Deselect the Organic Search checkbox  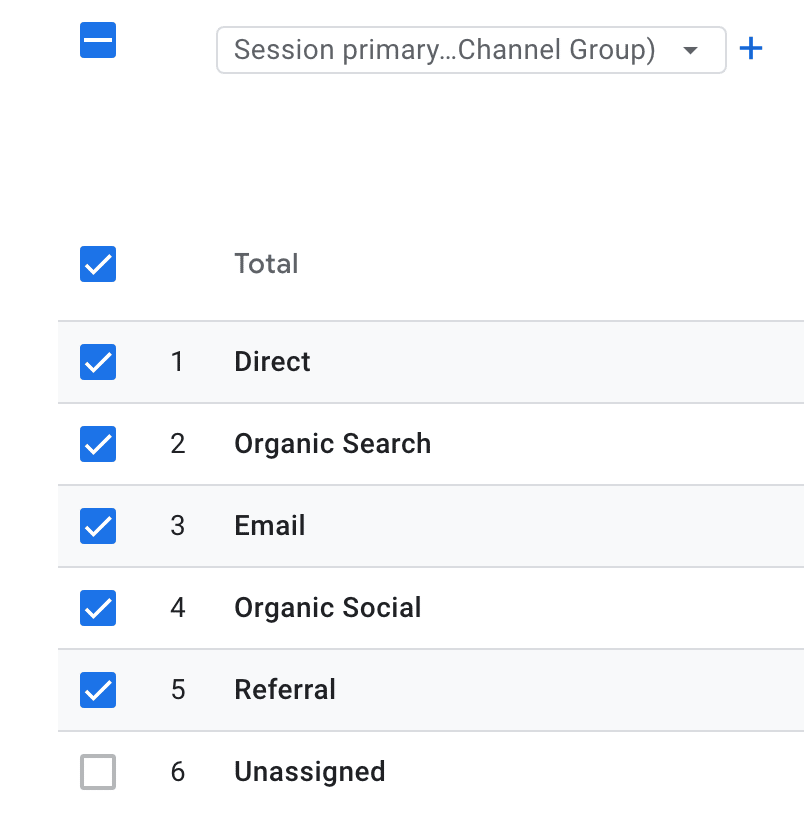98,444
